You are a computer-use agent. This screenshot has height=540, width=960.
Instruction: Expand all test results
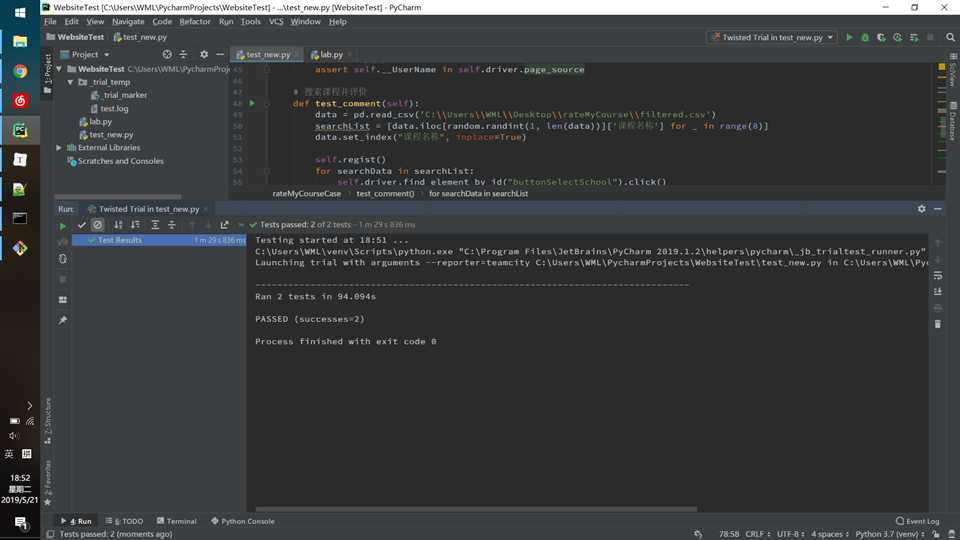[x=155, y=225]
